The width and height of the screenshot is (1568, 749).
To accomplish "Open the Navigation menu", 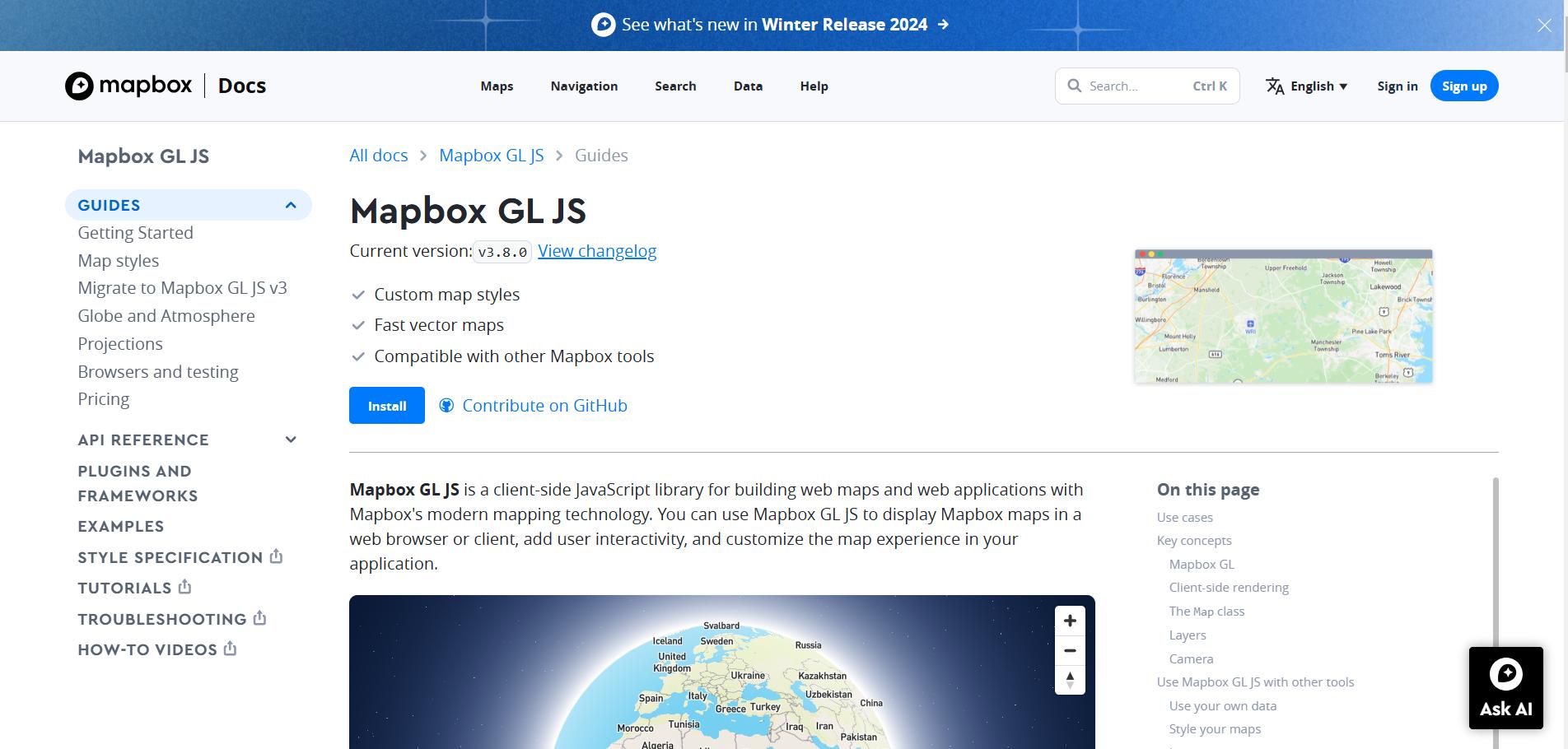I will (584, 86).
